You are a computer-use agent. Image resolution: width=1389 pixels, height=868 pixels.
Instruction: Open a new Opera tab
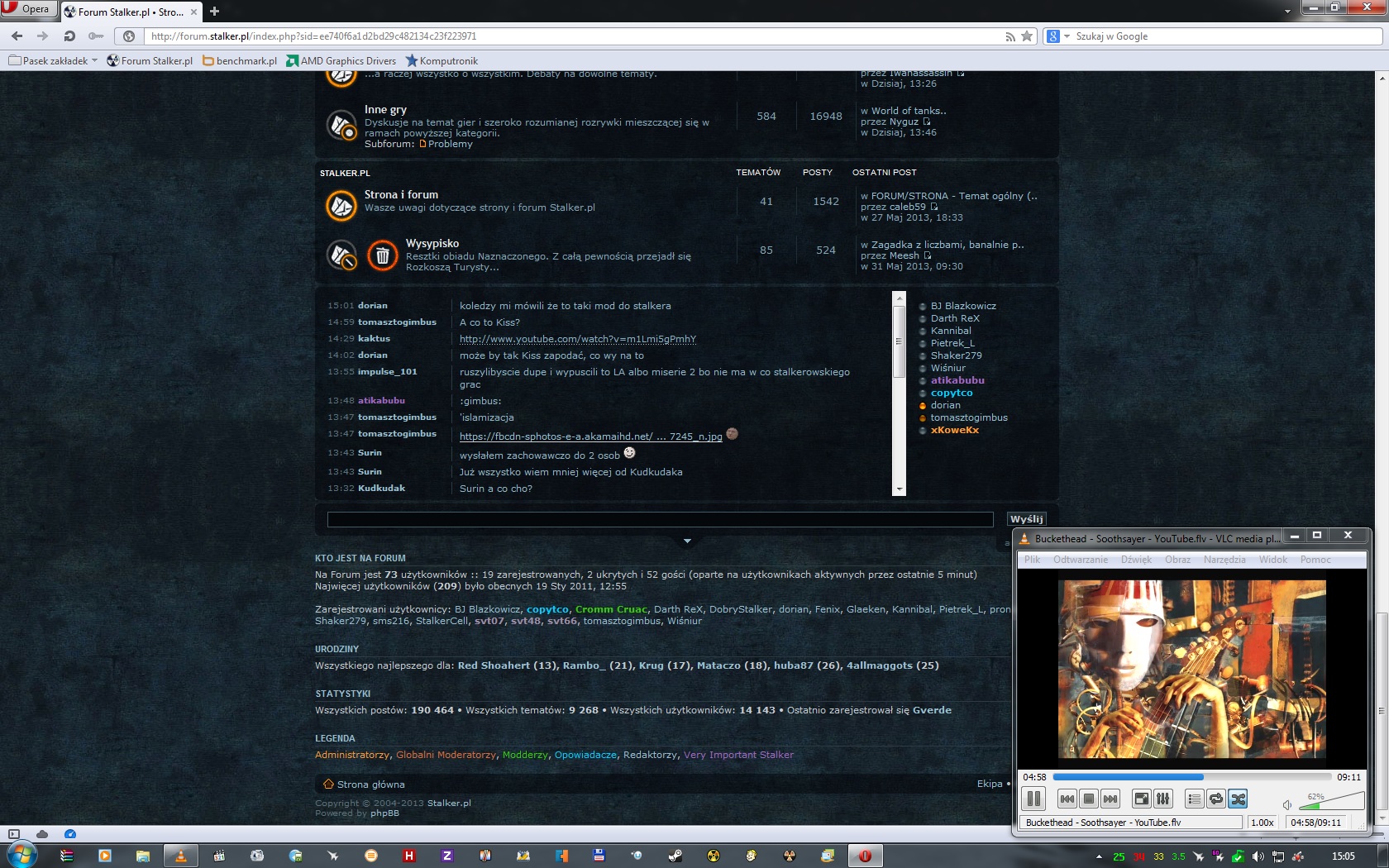point(214,12)
